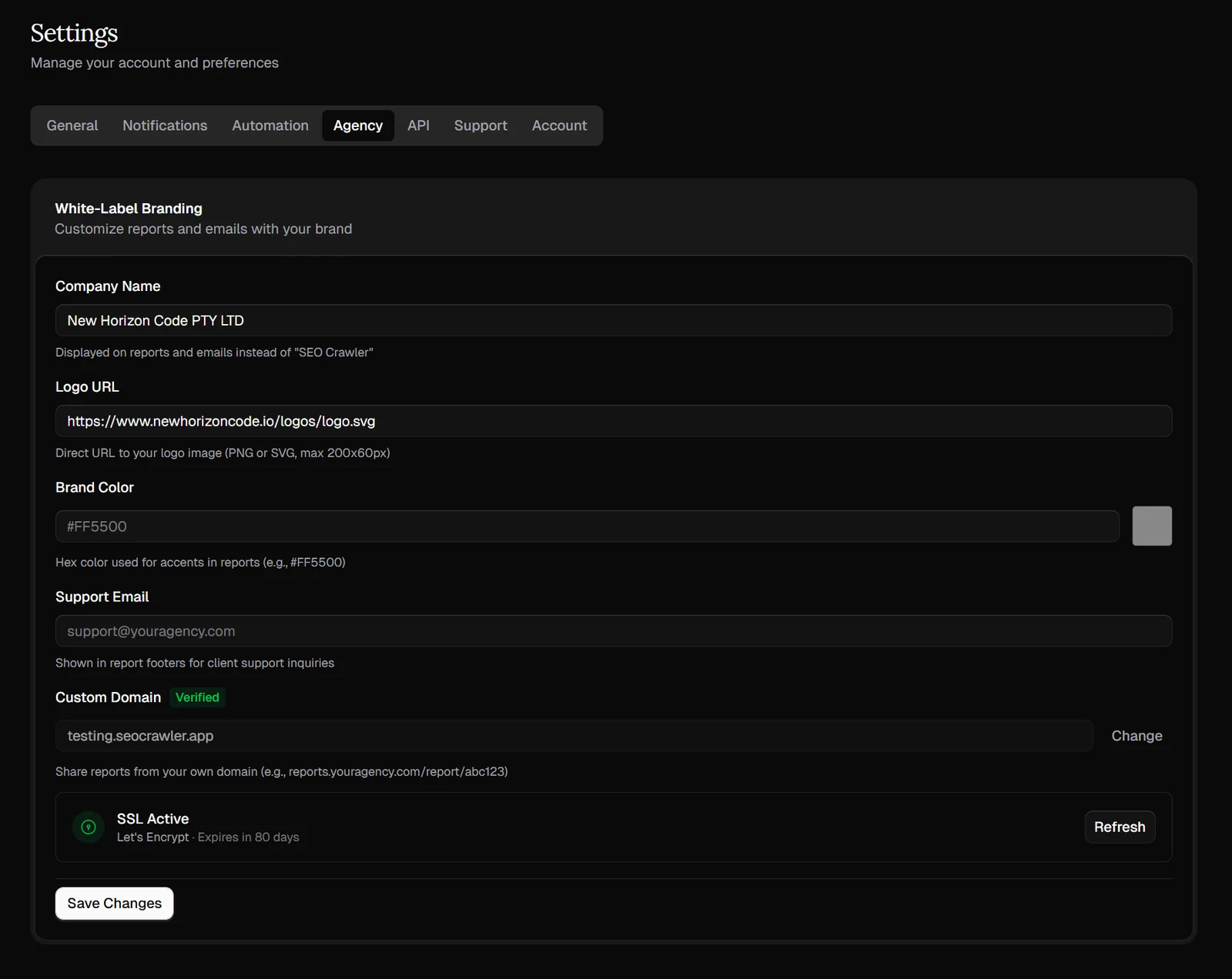Select the Agency tab

pos(358,125)
